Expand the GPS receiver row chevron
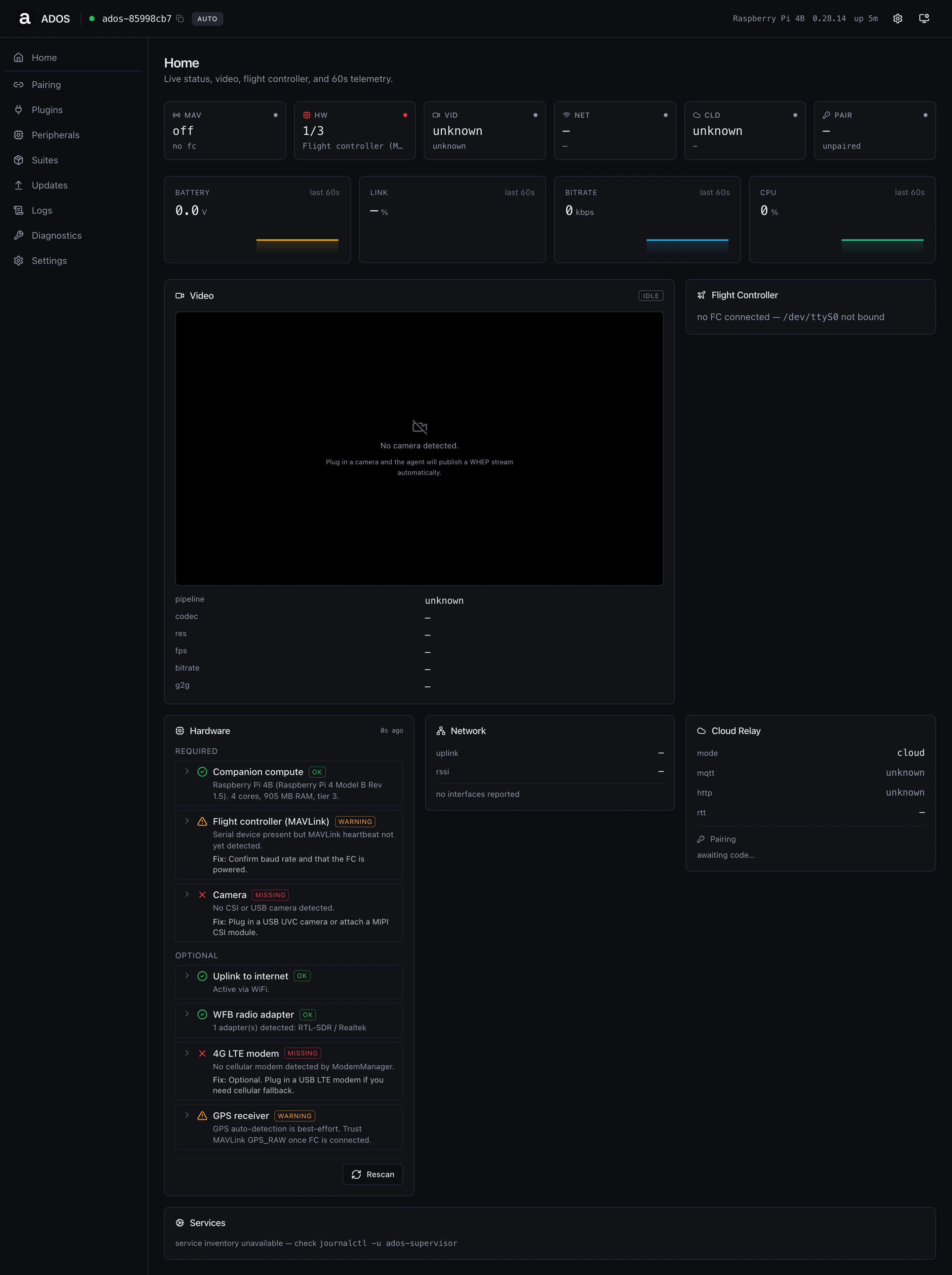This screenshot has height=1275, width=952. 187,1115
